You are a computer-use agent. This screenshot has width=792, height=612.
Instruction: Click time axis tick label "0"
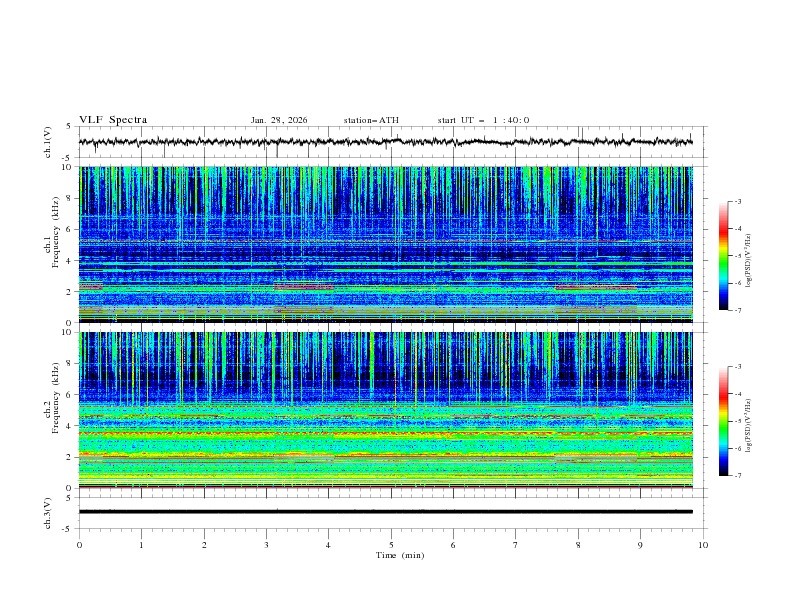pos(79,545)
